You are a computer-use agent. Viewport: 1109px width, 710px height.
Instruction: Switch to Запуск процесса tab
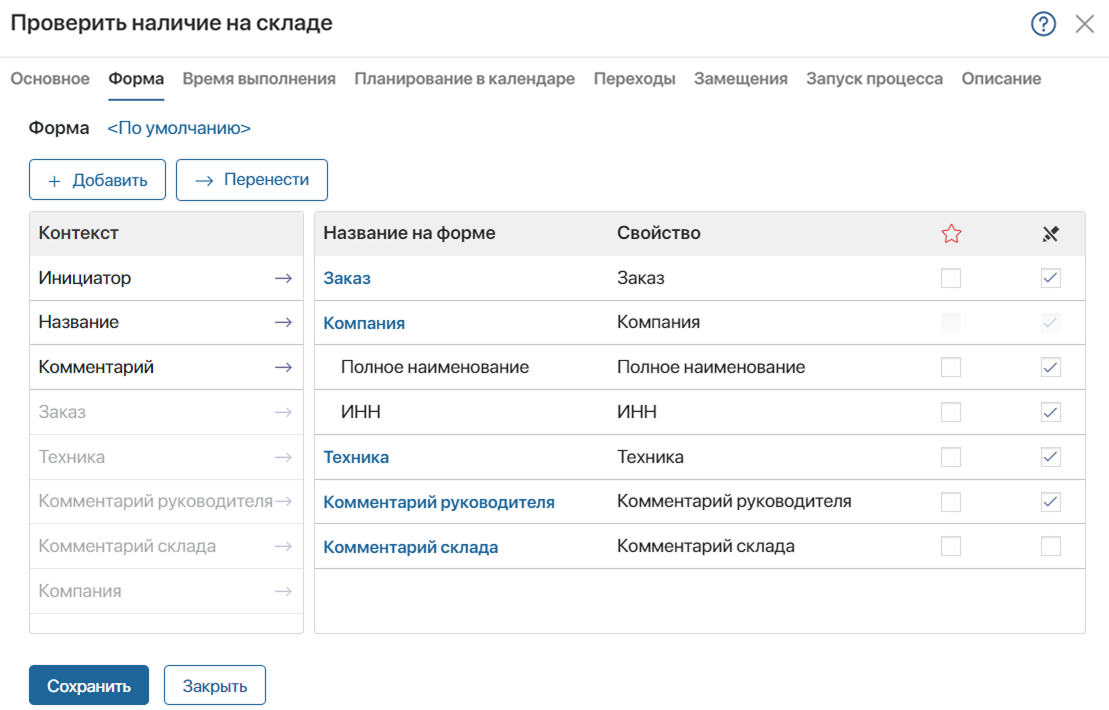coord(874,78)
